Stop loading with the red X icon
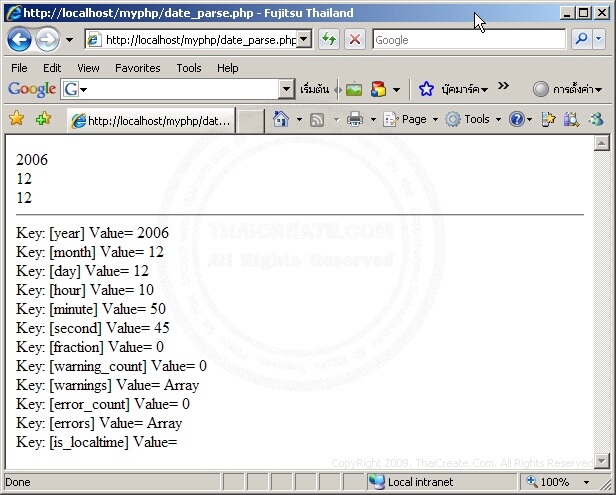 (355, 39)
